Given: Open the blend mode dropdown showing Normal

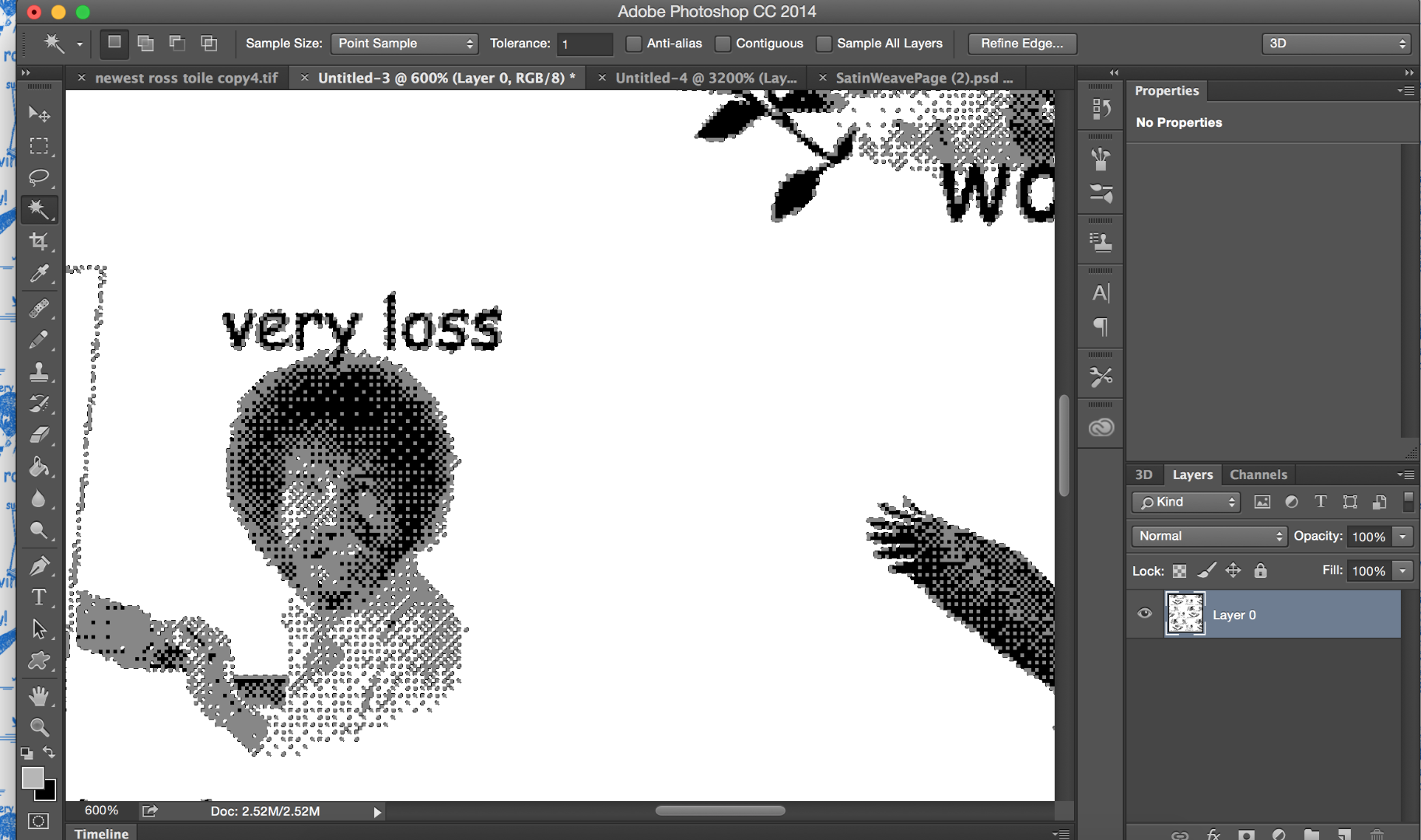Looking at the screenshot, I should point(1209,536).
